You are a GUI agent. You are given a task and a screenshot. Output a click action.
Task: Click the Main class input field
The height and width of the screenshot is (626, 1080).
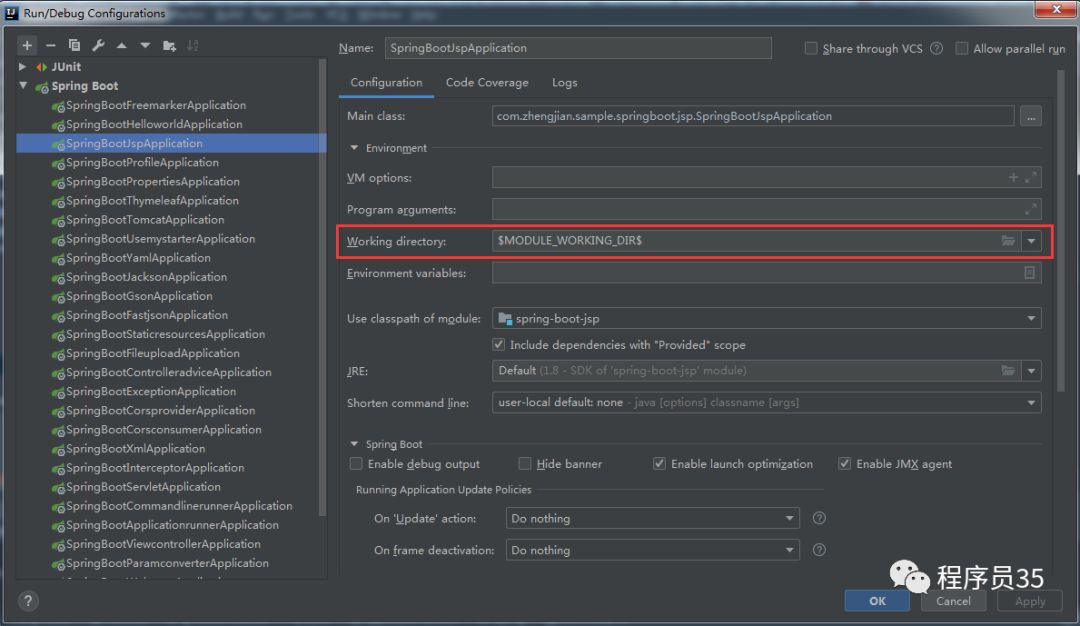click(753, 116)
